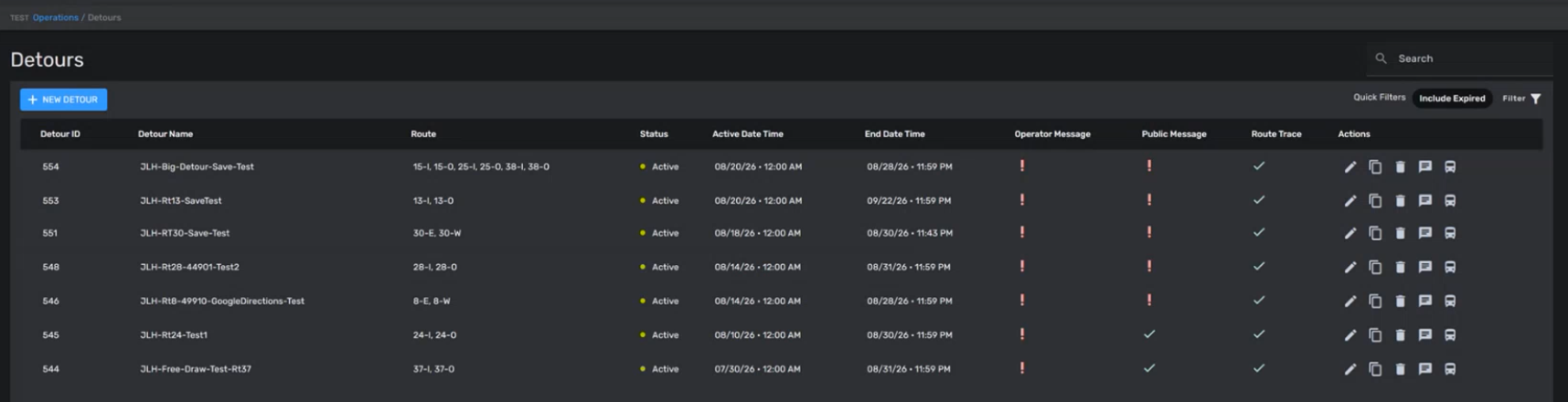This screenshot has width=1568, height=402.
Task: Delete detour 554 with the trash icon
Action: point(1400,167)
